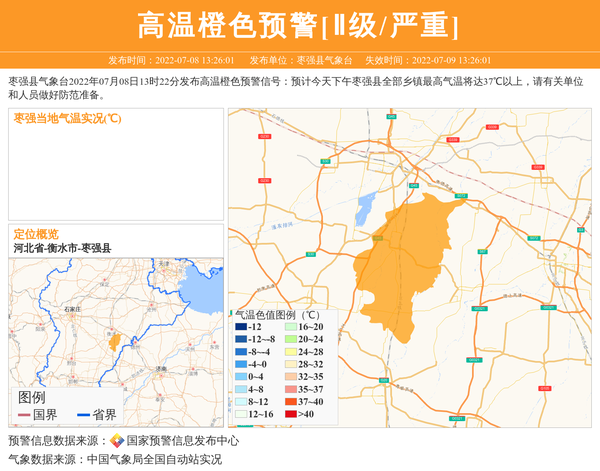Select the 定位概览 panel heading

pyautogui.click(x=36, y=234)
